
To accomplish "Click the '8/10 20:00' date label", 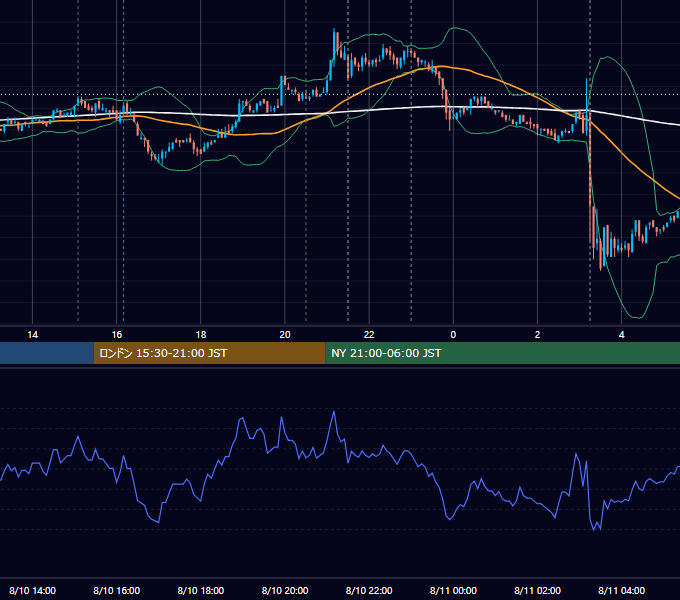I will tap(285, 590).
